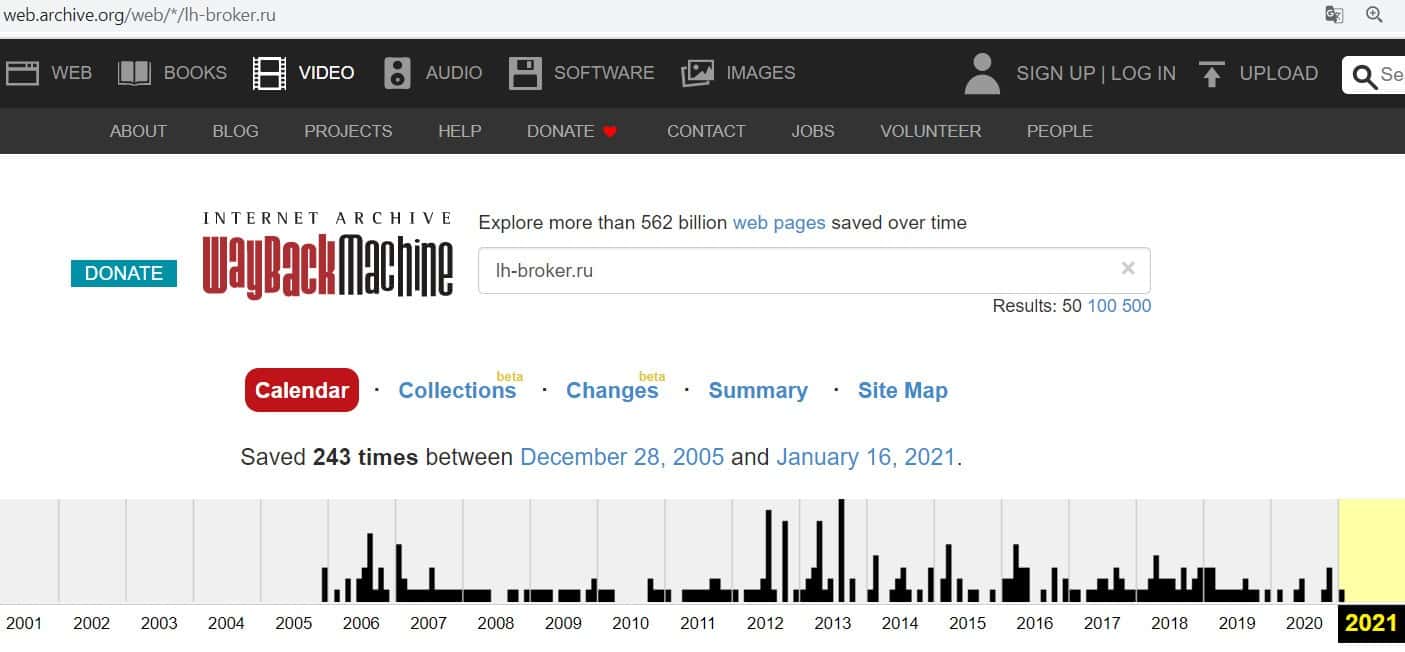Click the browser translate page icon
The width and height of the screenshot is (1405, 652).
click(1334, 15)
